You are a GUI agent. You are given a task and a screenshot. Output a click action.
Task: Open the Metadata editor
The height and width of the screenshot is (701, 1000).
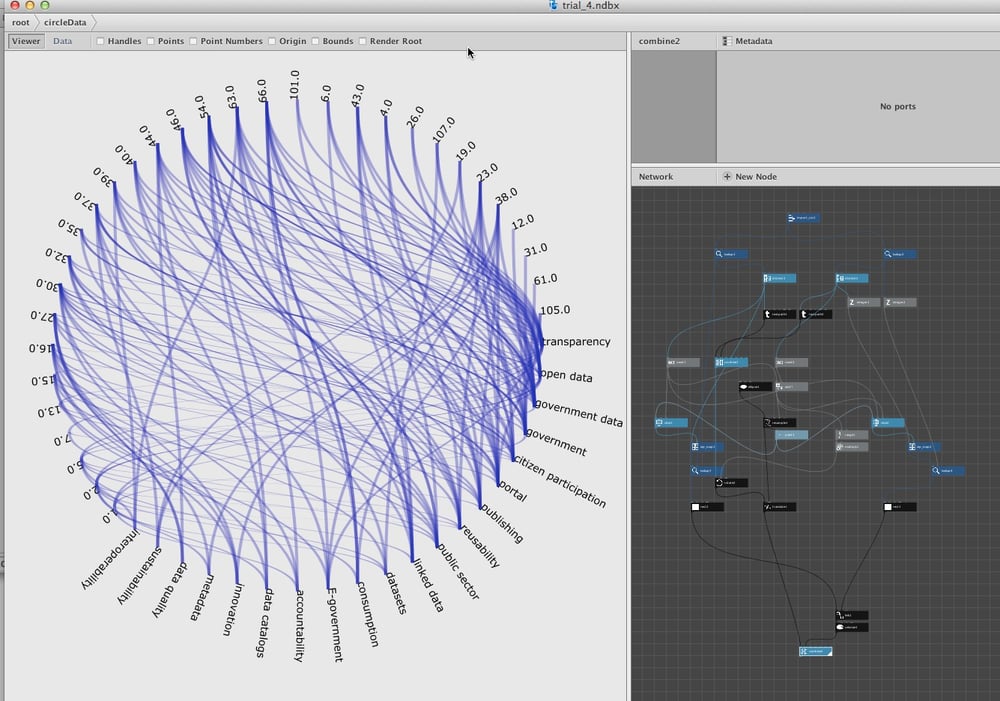tap(747, 41)
